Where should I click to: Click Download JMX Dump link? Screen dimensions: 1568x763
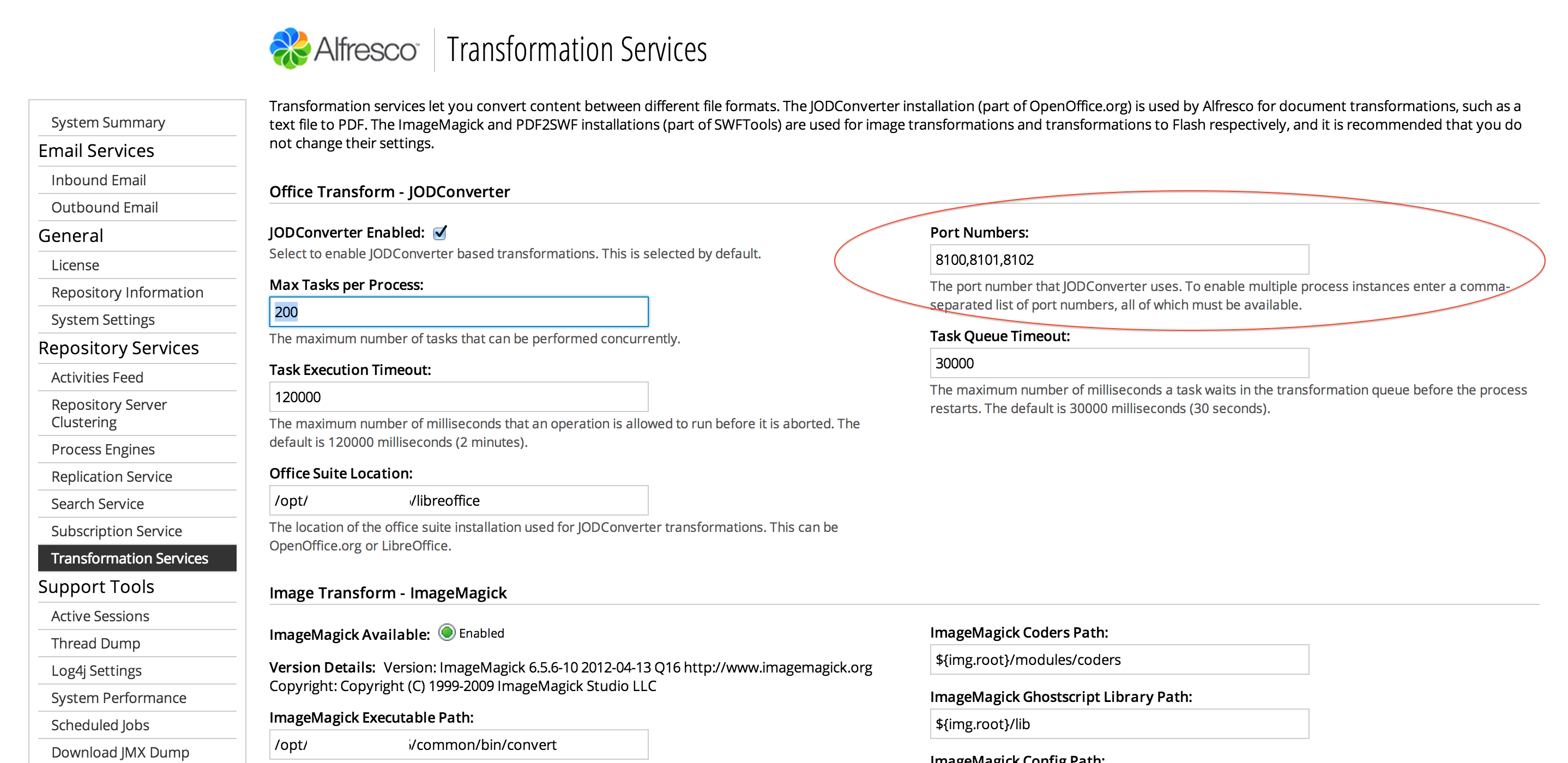[120, 752]
